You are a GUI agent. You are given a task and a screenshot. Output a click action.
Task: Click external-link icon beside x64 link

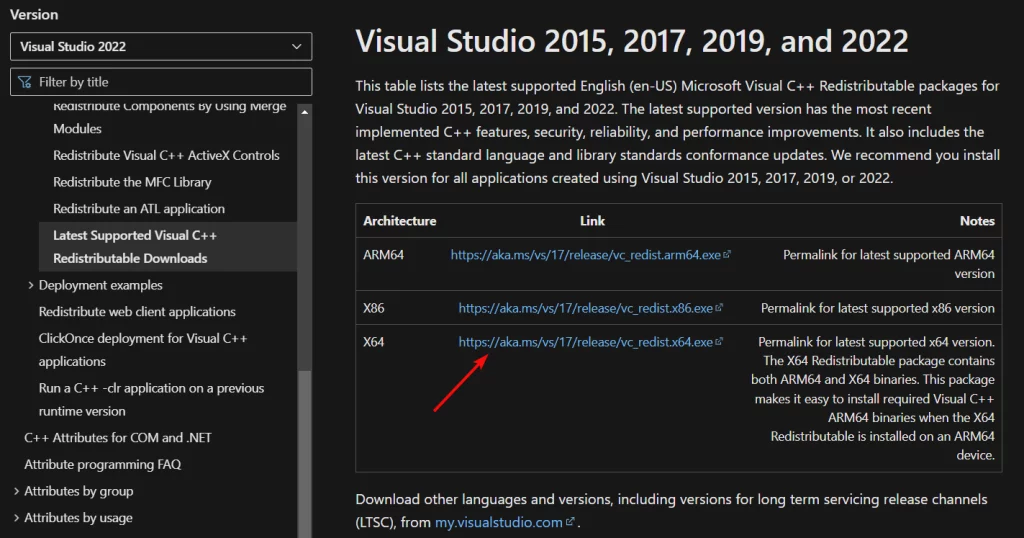coord(719,341)
